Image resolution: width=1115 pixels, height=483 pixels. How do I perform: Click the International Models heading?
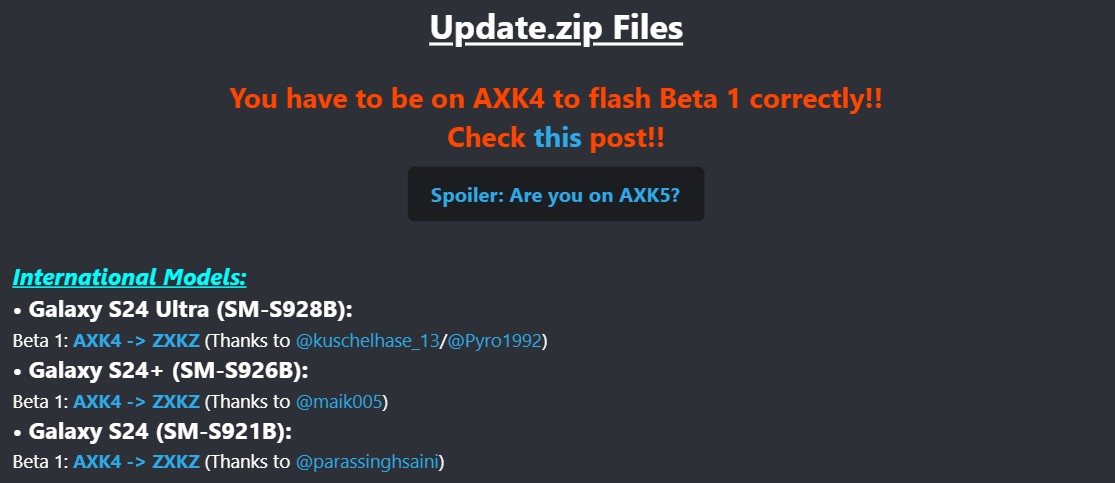tap(129, 277)
